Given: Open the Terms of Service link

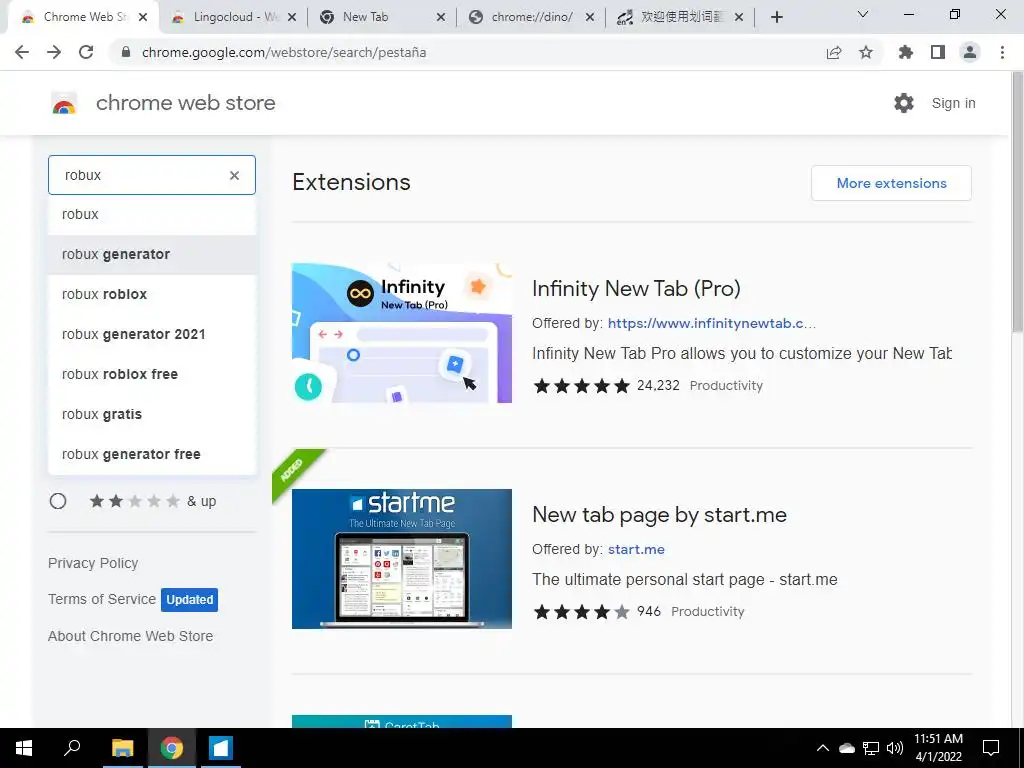Looking at the screenshot, I should (x=102, y=599).
